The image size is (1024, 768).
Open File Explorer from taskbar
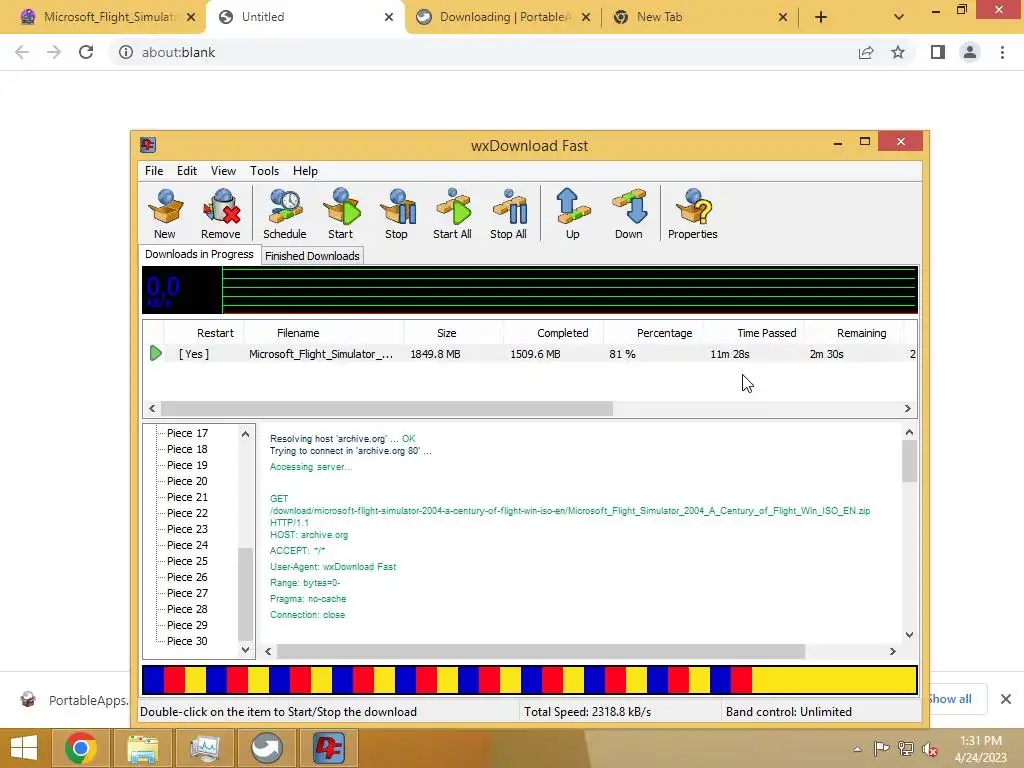click(x=142, y=748)
